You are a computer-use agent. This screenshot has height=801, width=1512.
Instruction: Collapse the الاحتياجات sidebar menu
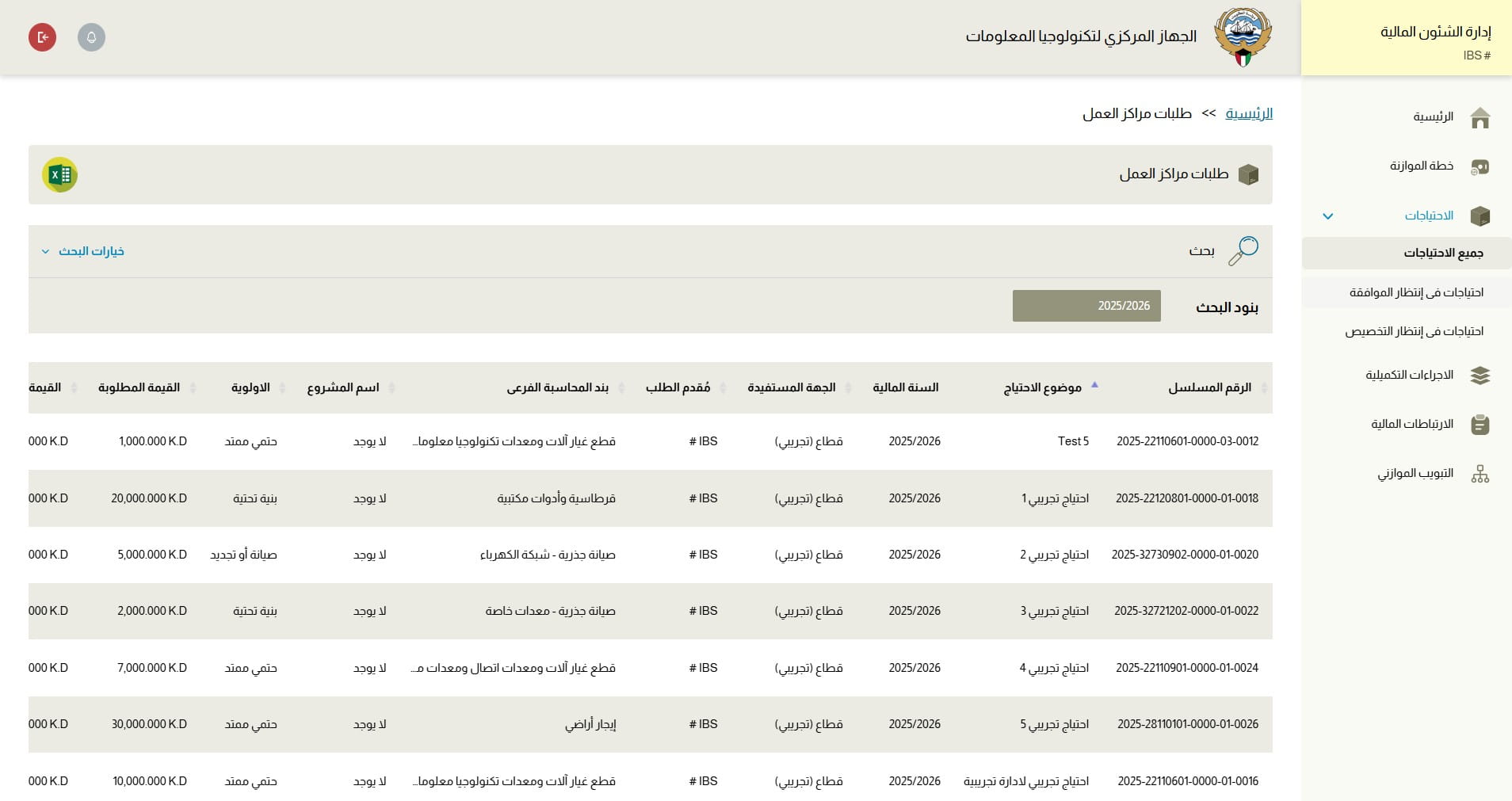tap(1329, 216)
